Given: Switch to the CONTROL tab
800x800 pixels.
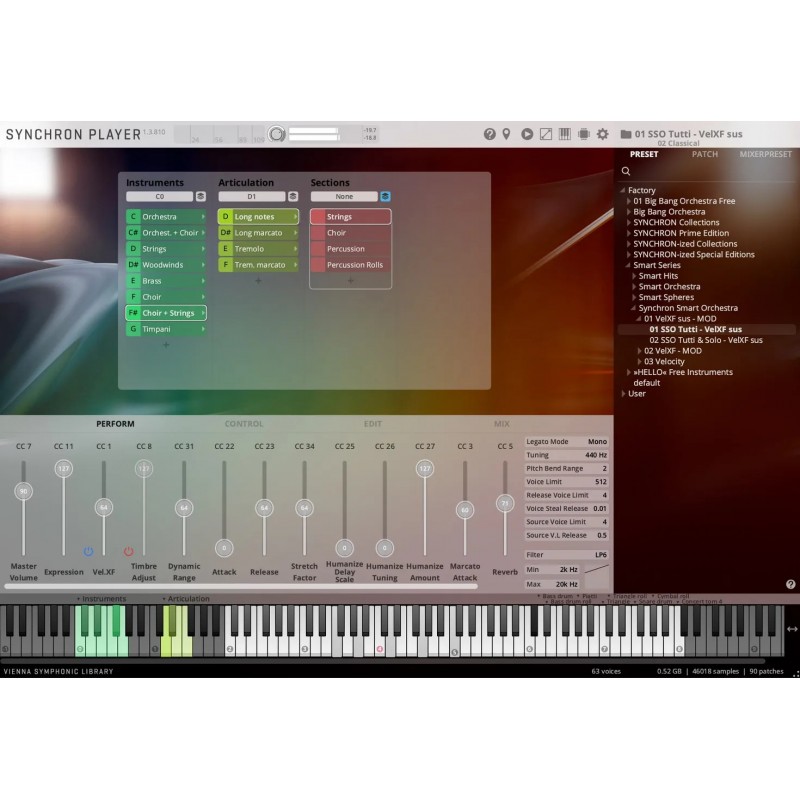Looking at the screenshot, I should [244, 424].
